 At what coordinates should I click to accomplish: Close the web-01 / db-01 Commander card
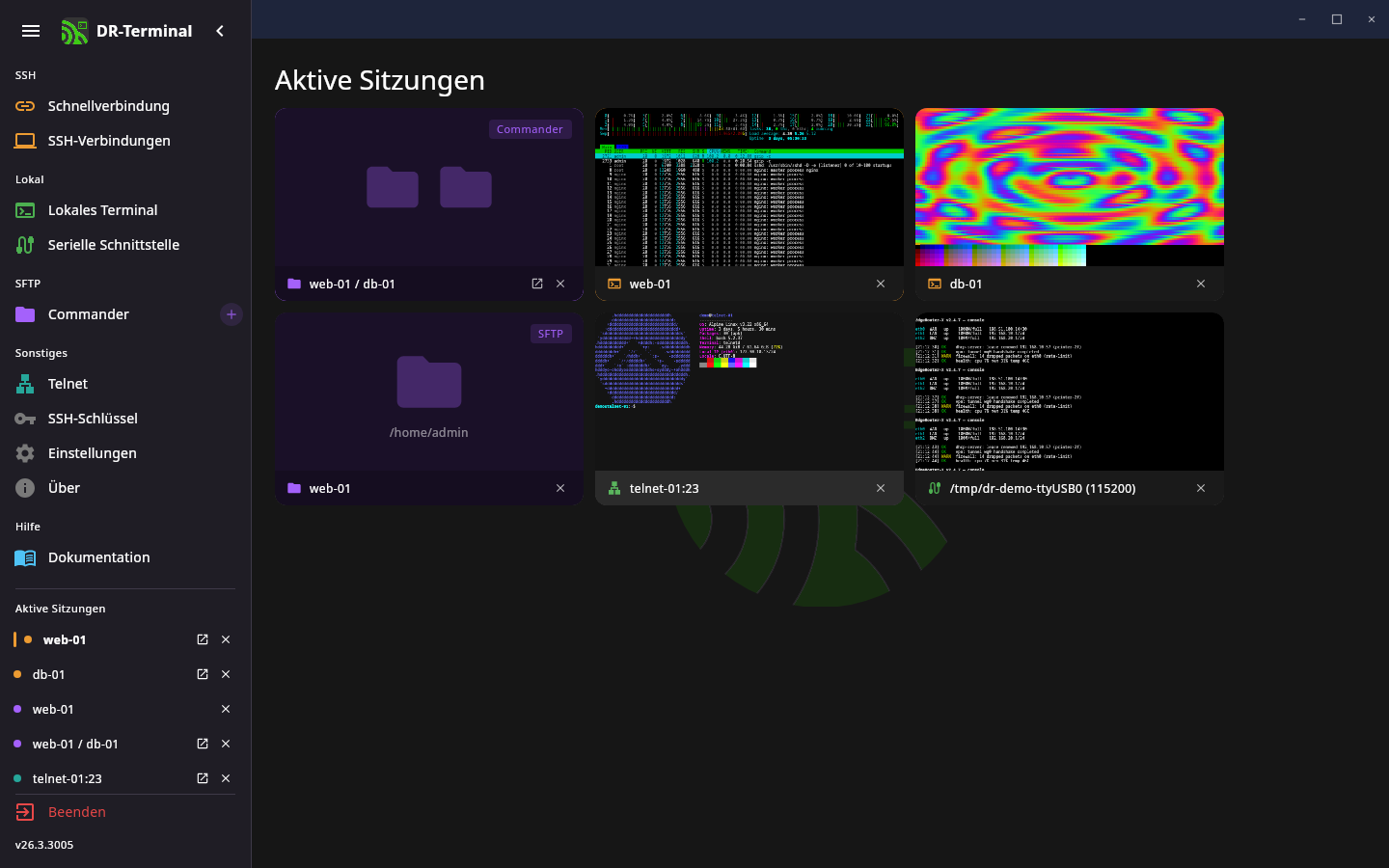pos(560,284)
